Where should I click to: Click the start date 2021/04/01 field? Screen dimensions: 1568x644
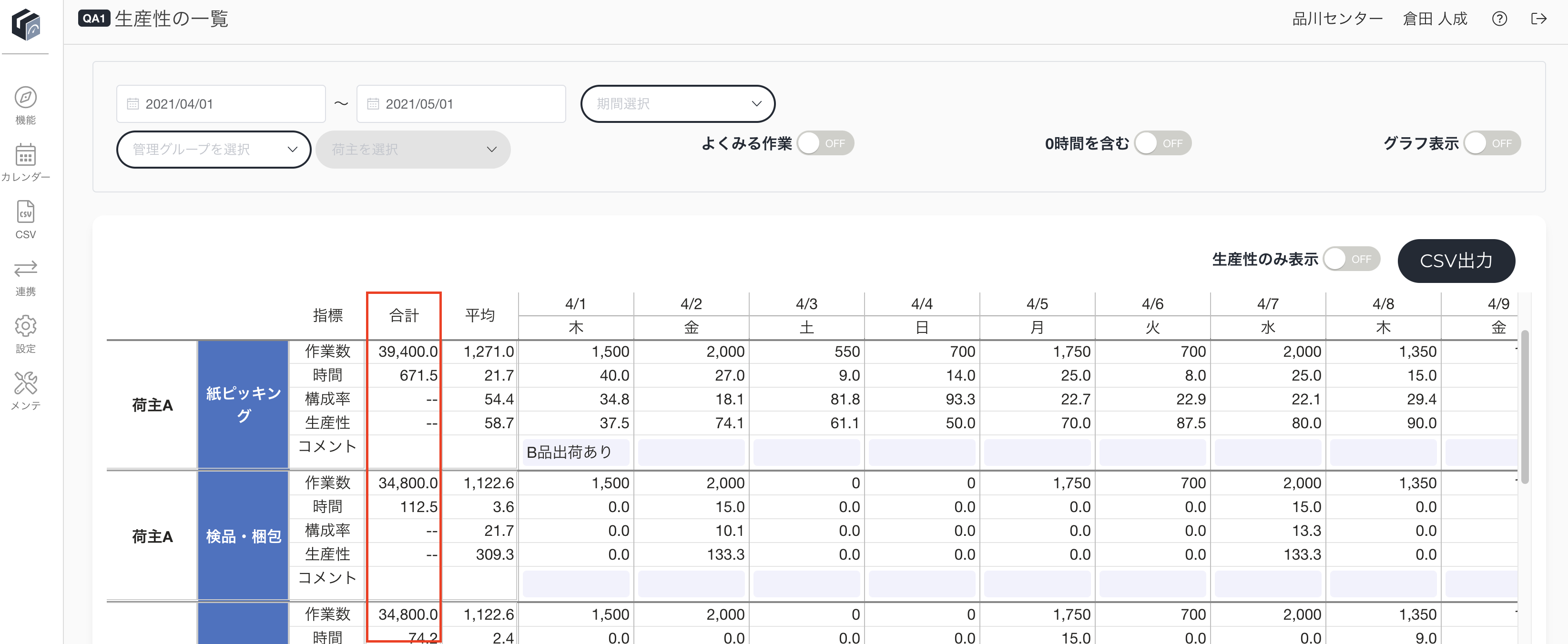click(221, 104)
